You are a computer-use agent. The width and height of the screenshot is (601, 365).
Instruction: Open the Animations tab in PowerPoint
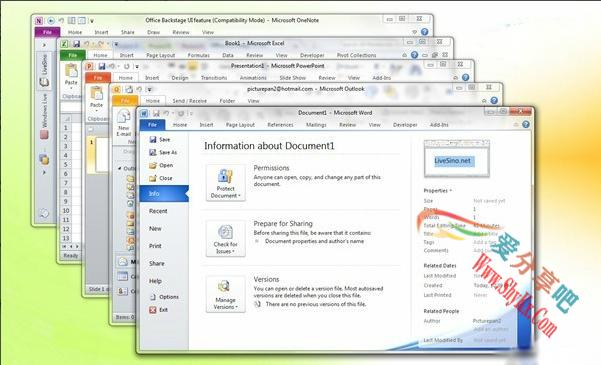click(253, 78)
